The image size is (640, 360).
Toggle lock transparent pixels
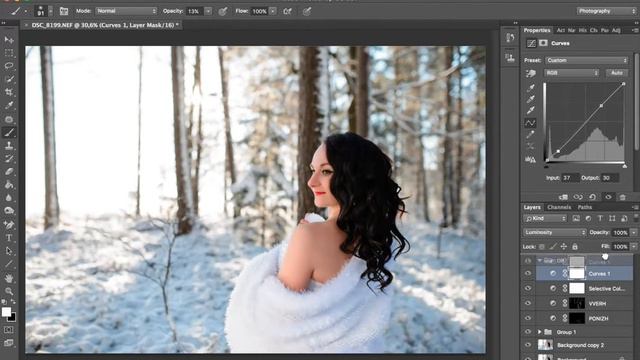(x=542, y=247)
